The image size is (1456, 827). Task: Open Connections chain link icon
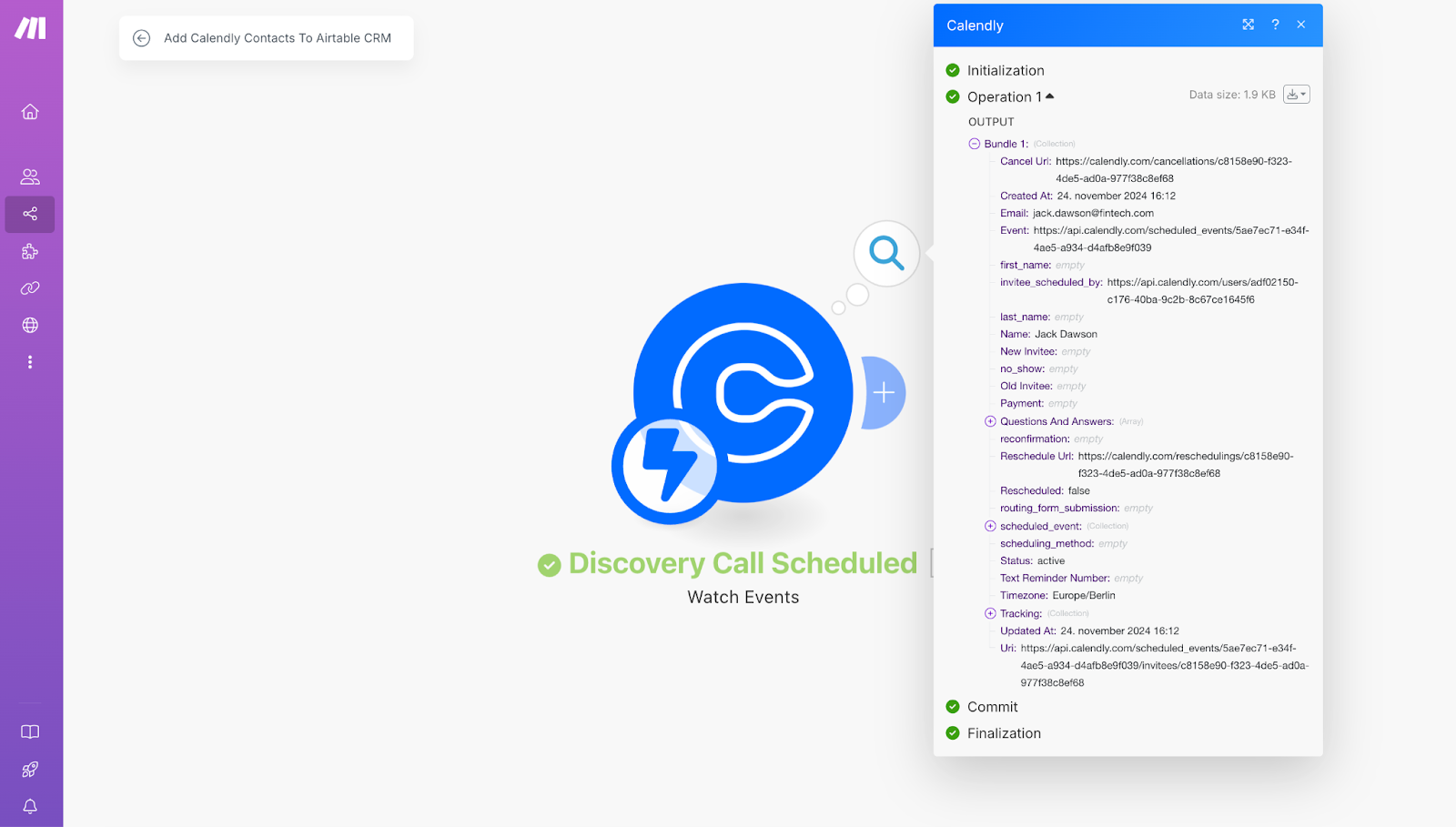(30, 288)
